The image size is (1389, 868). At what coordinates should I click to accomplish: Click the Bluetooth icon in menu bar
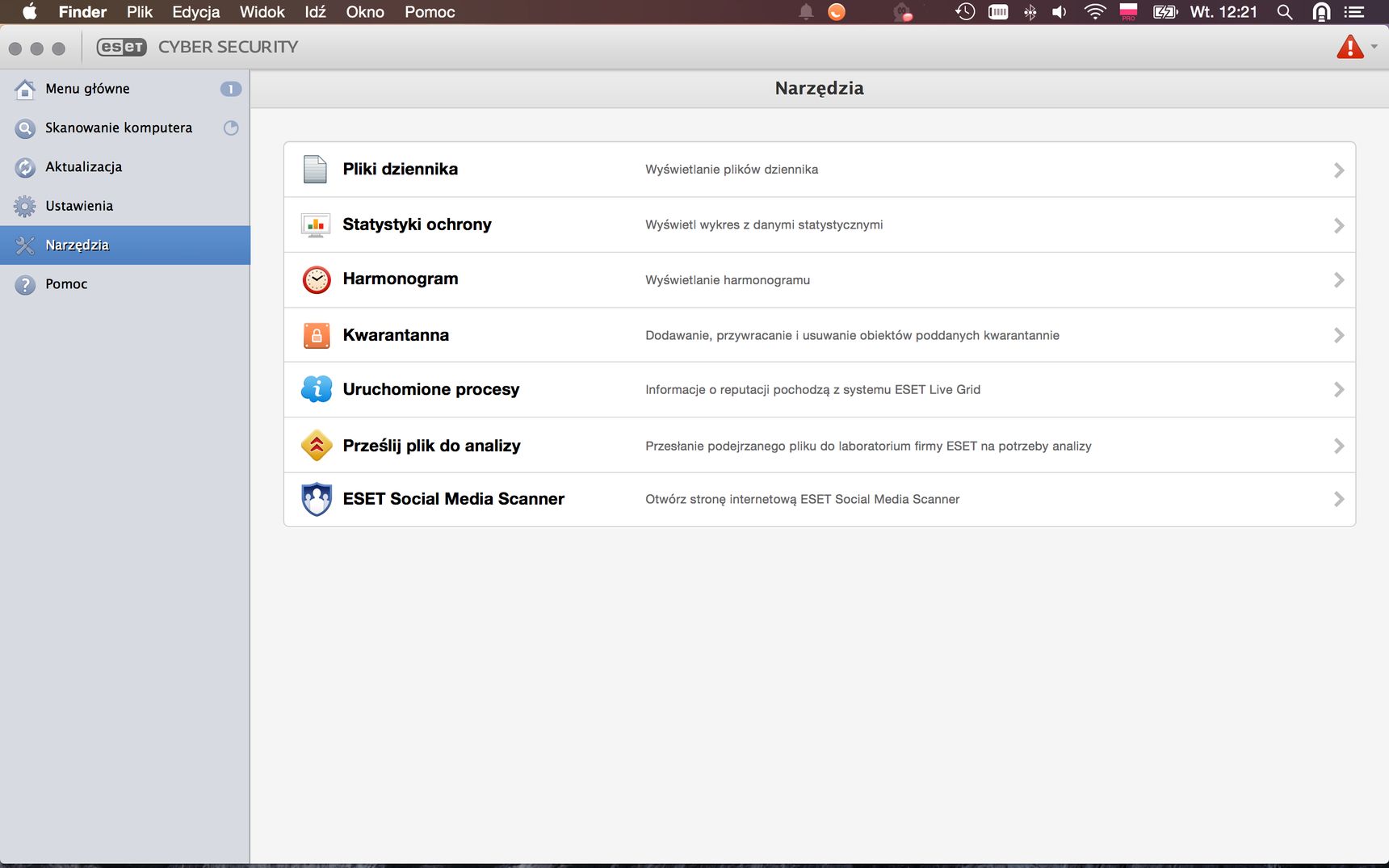(1030, 11)
